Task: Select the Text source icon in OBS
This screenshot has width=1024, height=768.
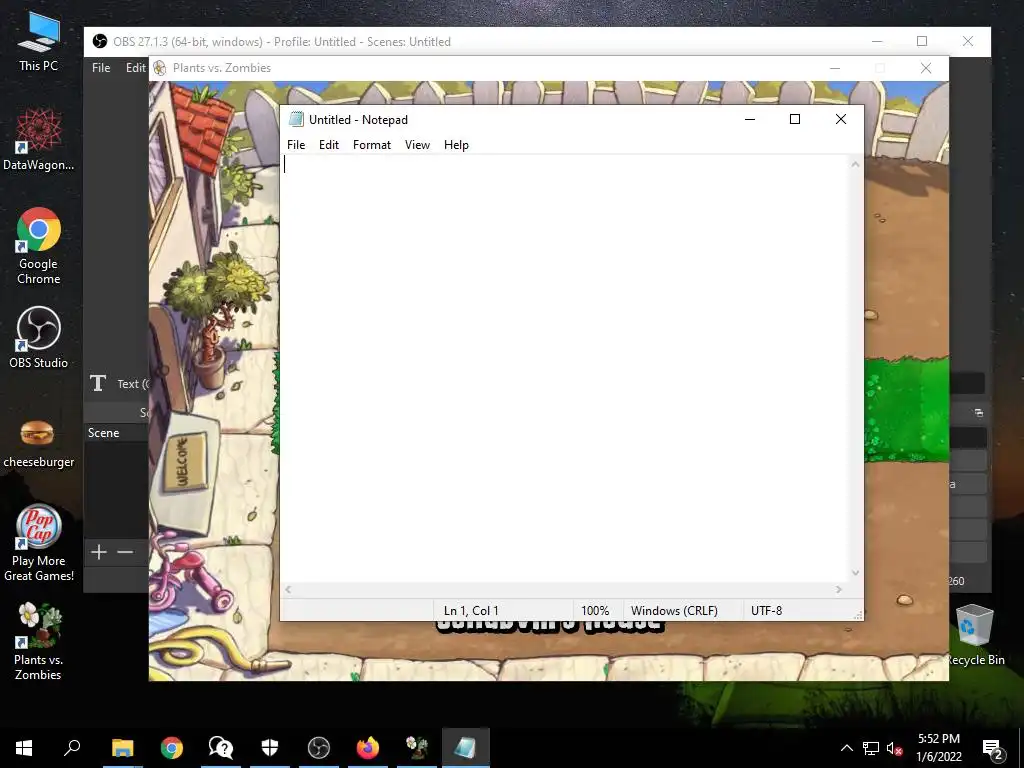Action: pos(98,383)
